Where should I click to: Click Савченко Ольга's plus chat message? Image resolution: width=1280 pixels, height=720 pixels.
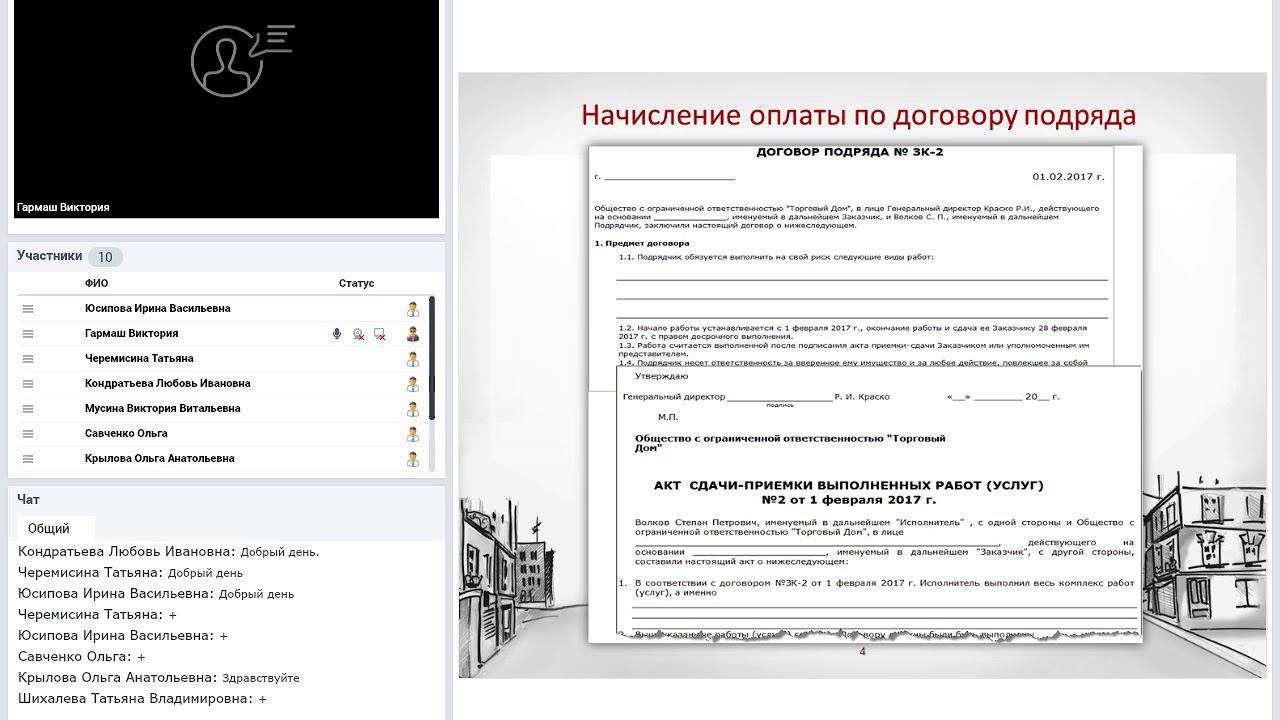coord(82,657)
